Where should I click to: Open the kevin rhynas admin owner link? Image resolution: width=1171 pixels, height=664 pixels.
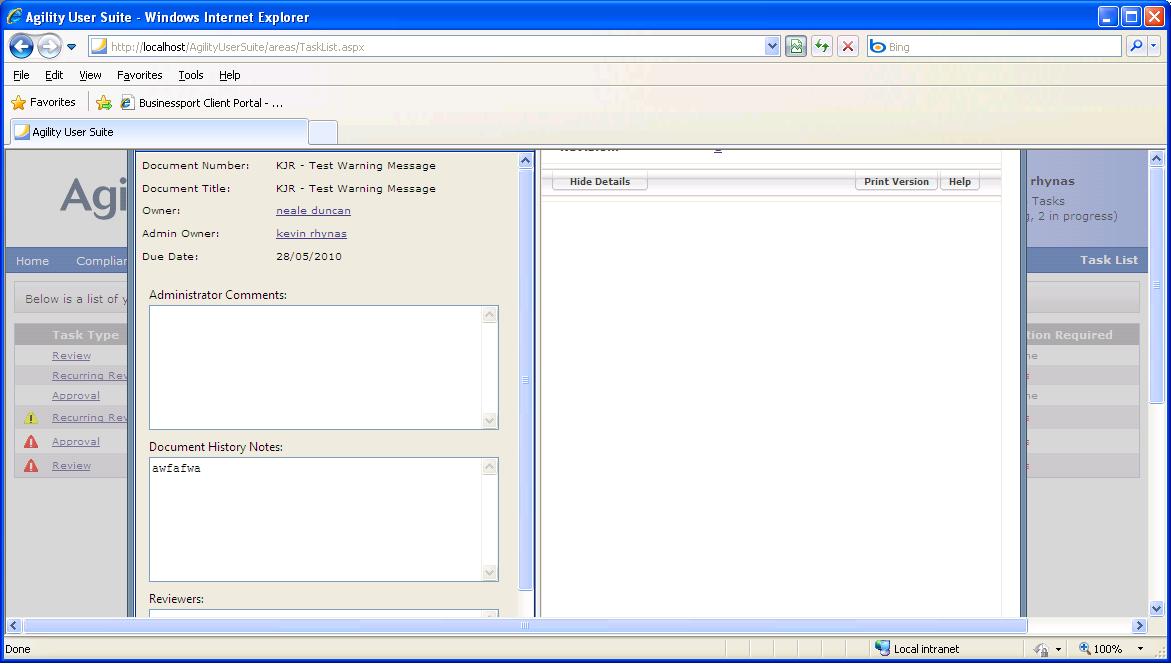tap(311, 234)
